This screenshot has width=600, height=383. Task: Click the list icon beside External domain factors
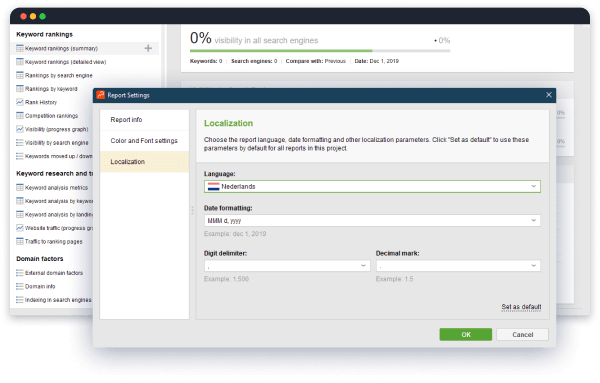click(20, 272)
